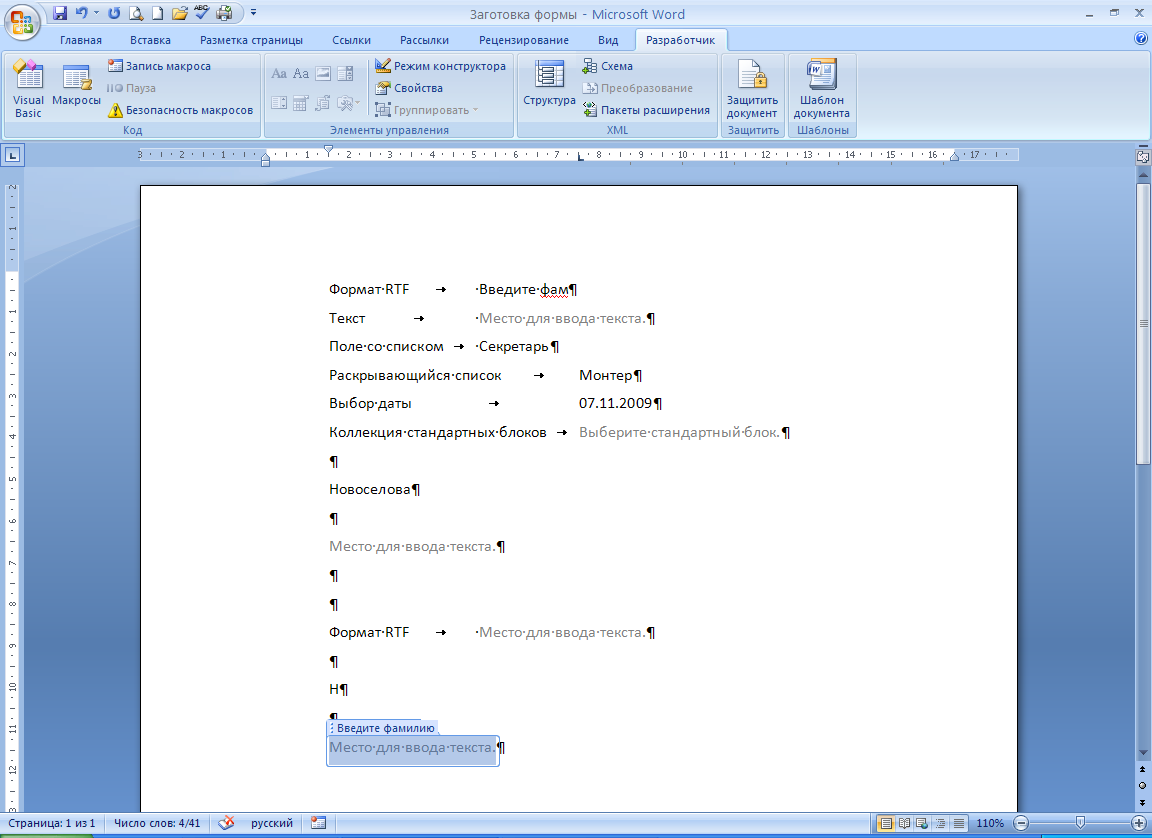Open Безопасность макросов settings
Image resolution: width=1152 pixels, height=838 pixels.
click(x=180, y=110)
